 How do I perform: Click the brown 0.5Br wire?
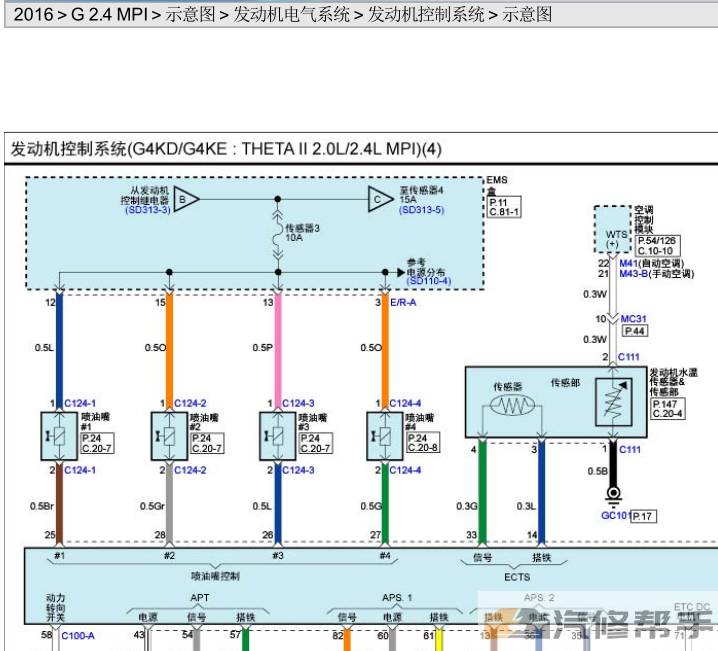pos(60,504)
